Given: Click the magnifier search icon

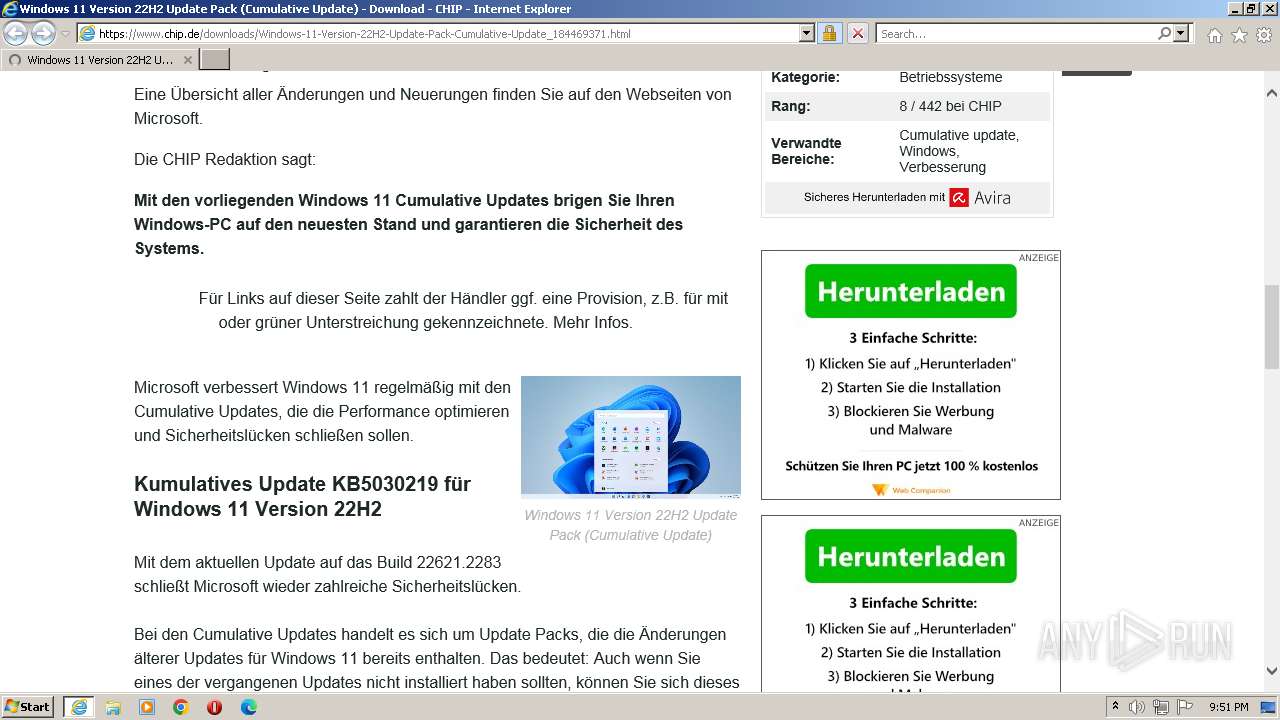Looking at the screenshot, I should coord(1164,33).
